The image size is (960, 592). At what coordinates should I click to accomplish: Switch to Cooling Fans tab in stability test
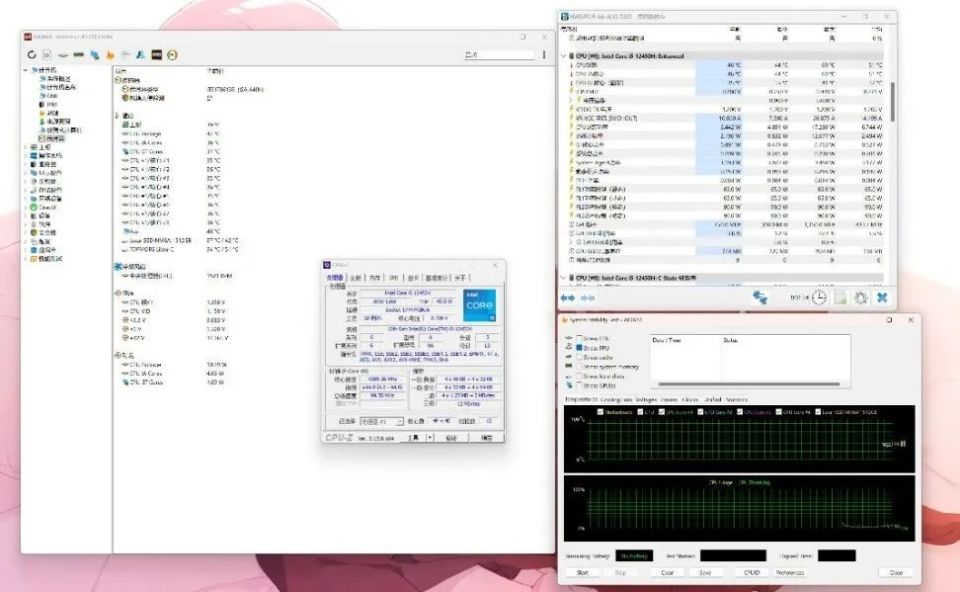(x=616, y=399)
